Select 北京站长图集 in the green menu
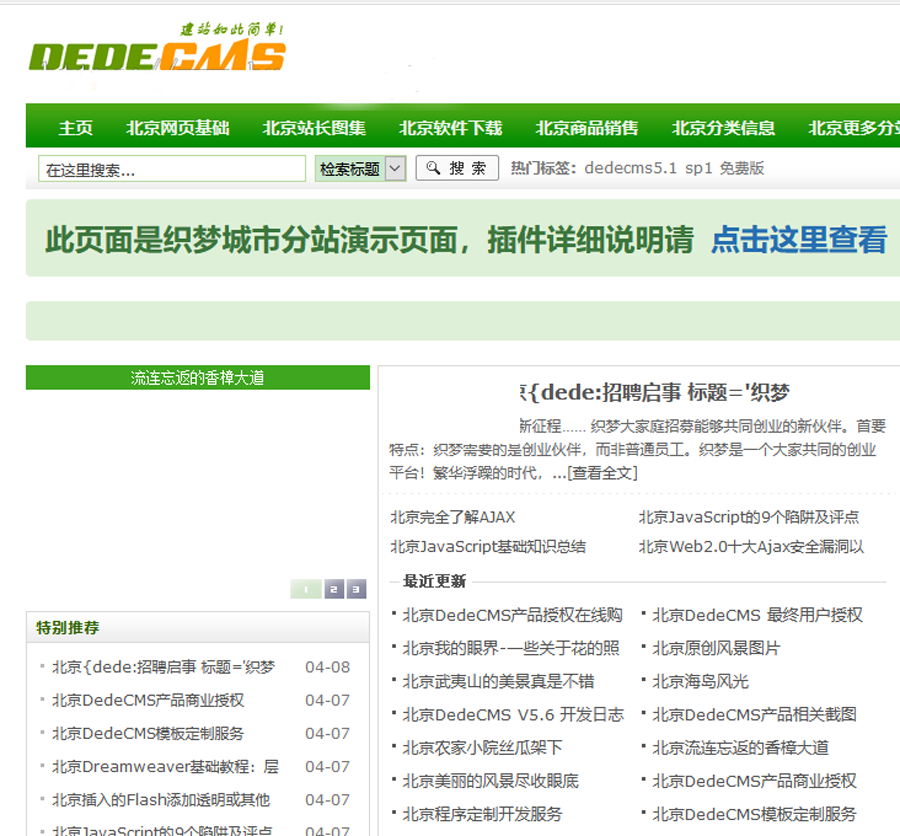The width and height of the screenshot is (900, 836). click(x=314, y=128)
